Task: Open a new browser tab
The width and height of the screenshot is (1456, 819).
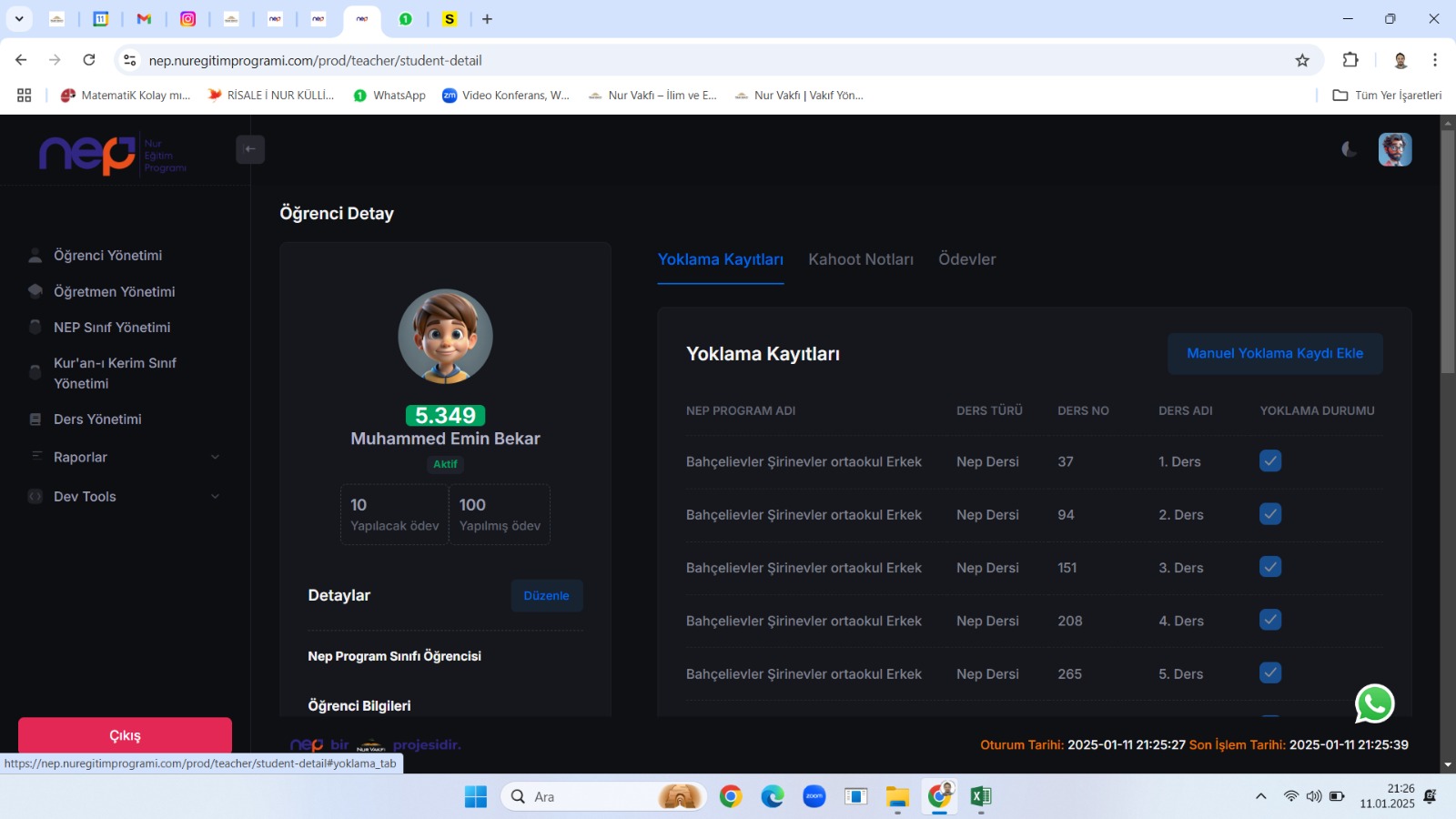Action: 487,18
